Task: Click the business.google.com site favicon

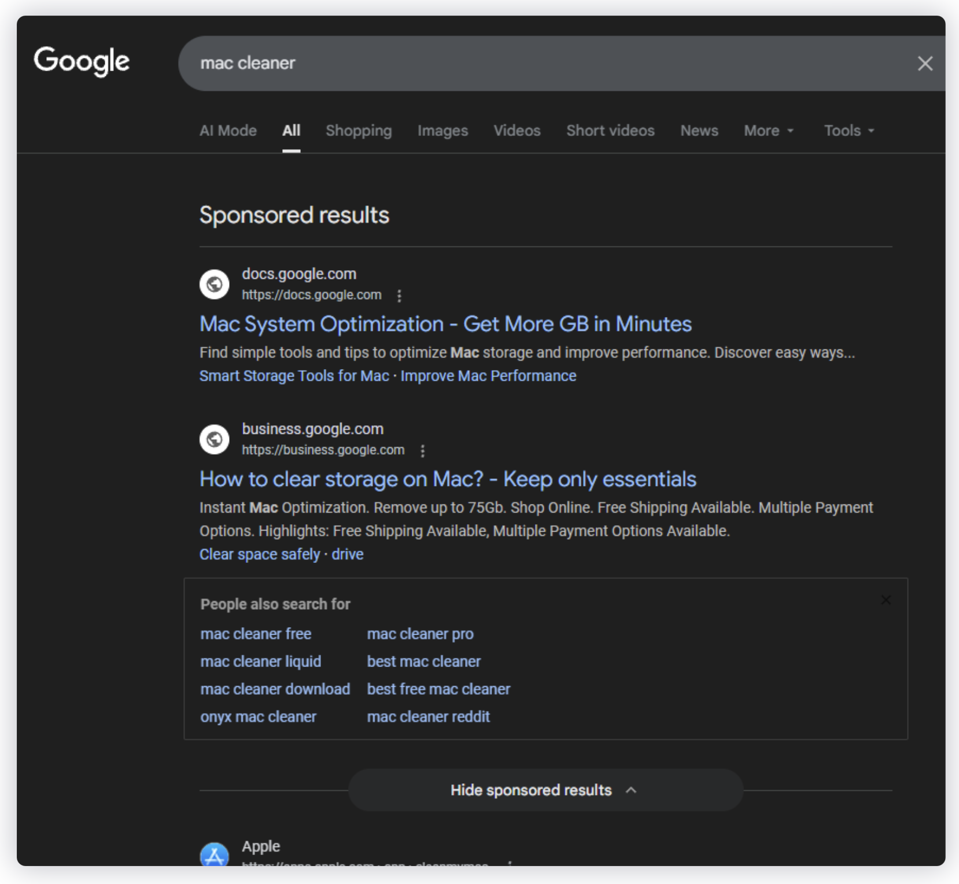Action: 214,439
